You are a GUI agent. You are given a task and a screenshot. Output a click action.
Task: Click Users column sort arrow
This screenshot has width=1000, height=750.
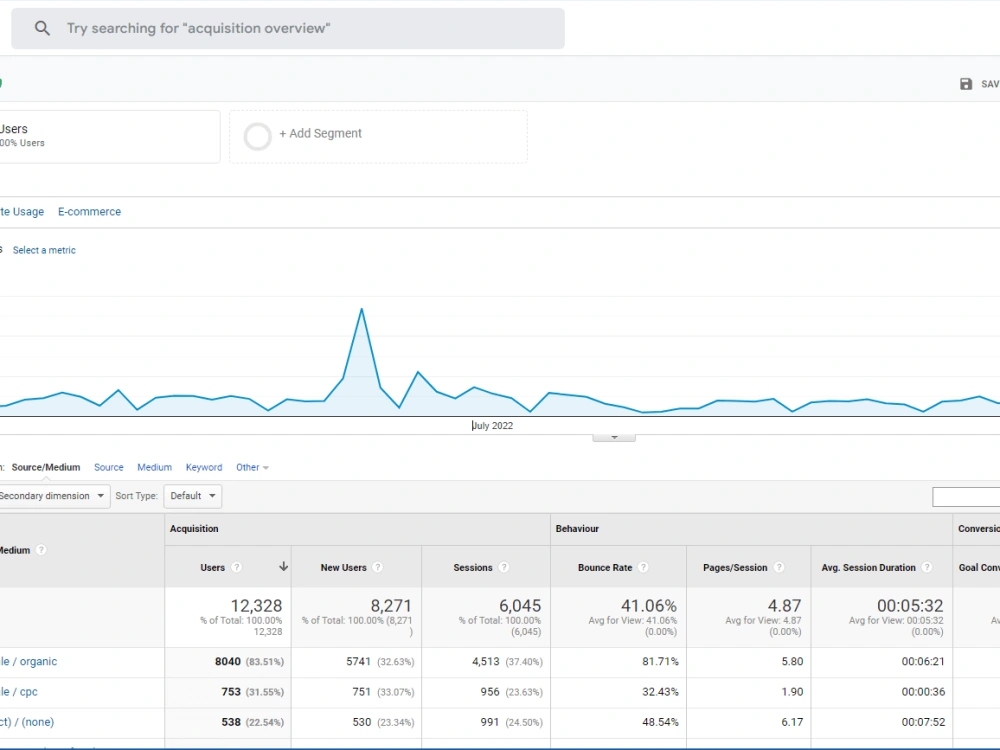pos(283,566)
